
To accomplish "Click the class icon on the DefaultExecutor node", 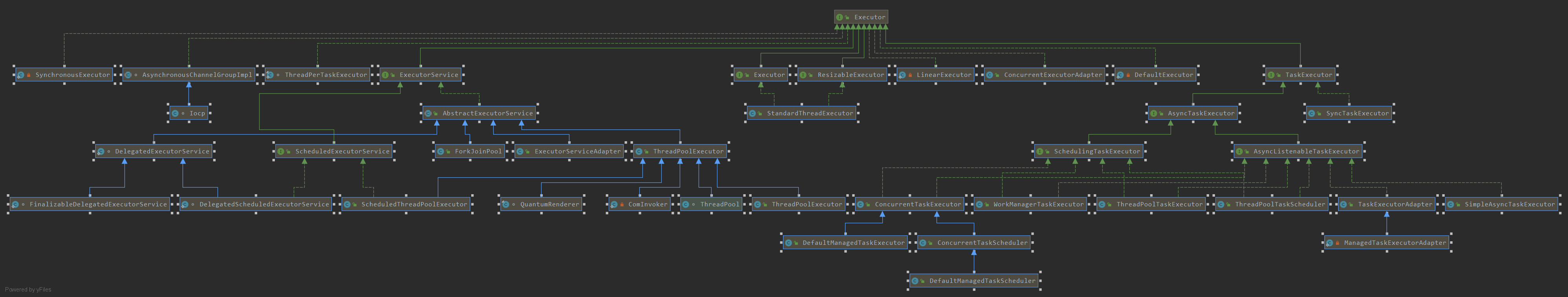I will pyautogui.click(x=1120, y=75).
